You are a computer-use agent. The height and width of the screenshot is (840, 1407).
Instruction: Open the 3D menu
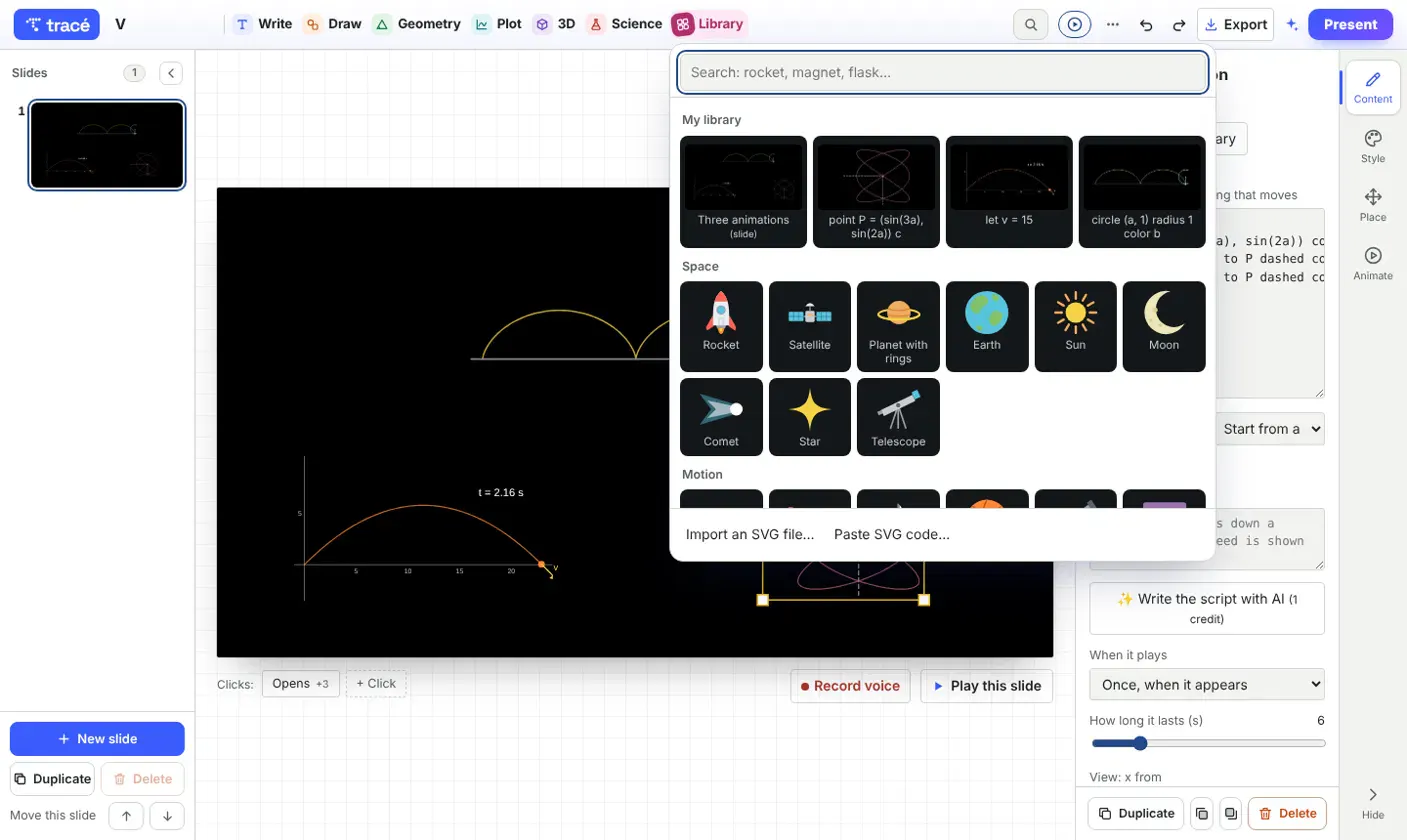[555, 24]
